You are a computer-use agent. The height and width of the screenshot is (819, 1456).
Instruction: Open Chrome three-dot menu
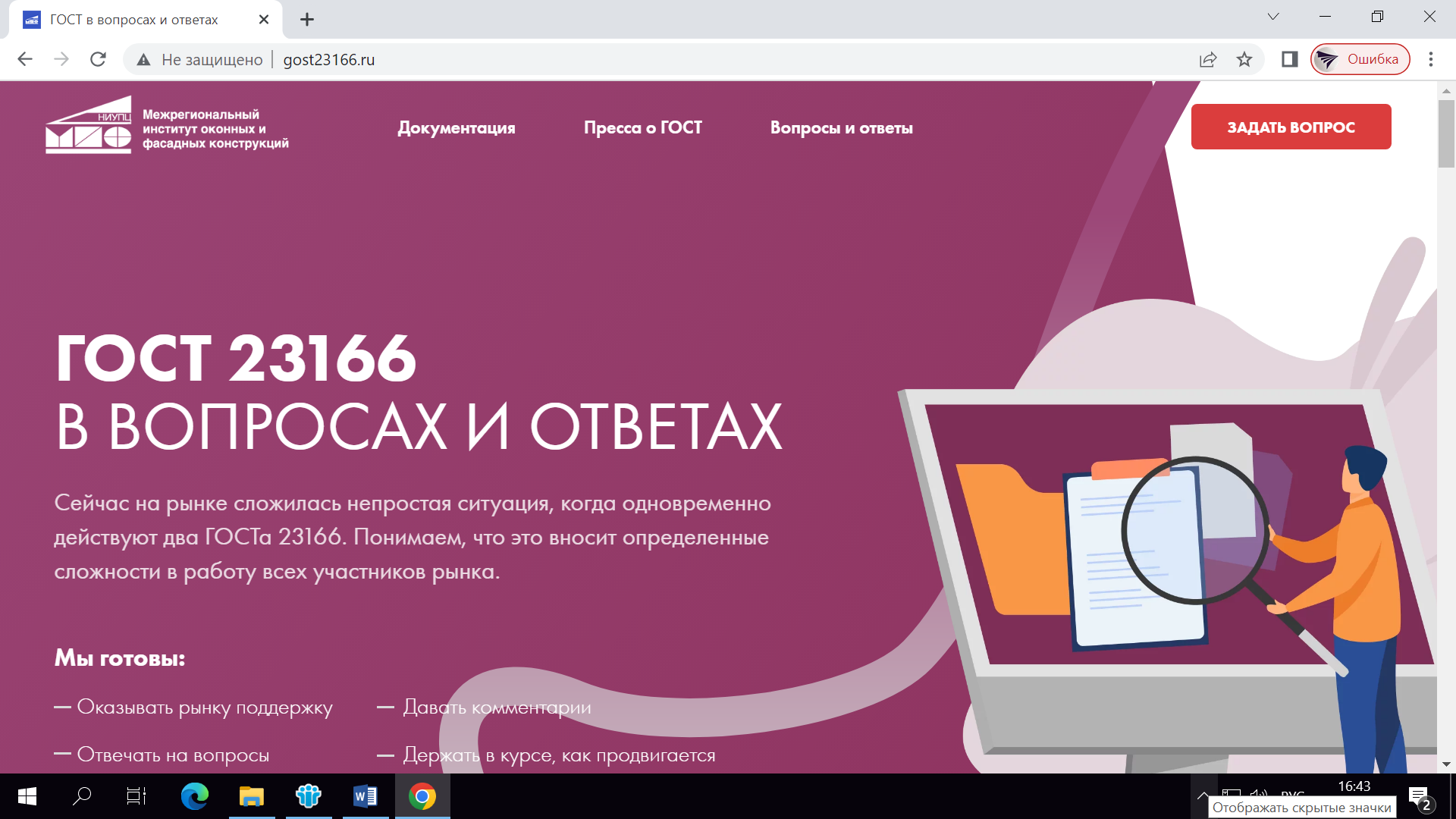[x=1430, y=59]
